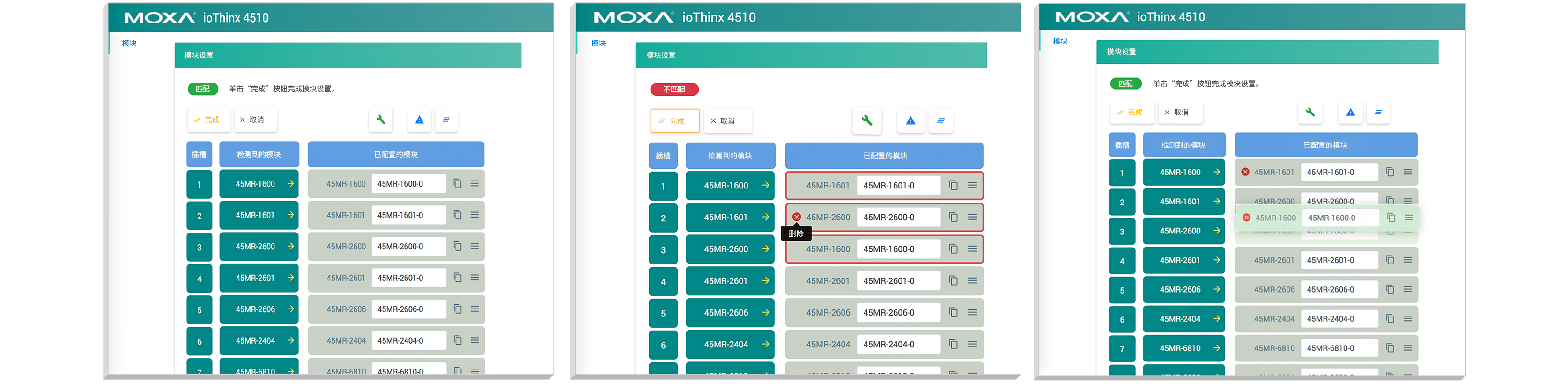
Task: Select 模块 in the right panel sidebar
Action: click(x=1060, y=41)
